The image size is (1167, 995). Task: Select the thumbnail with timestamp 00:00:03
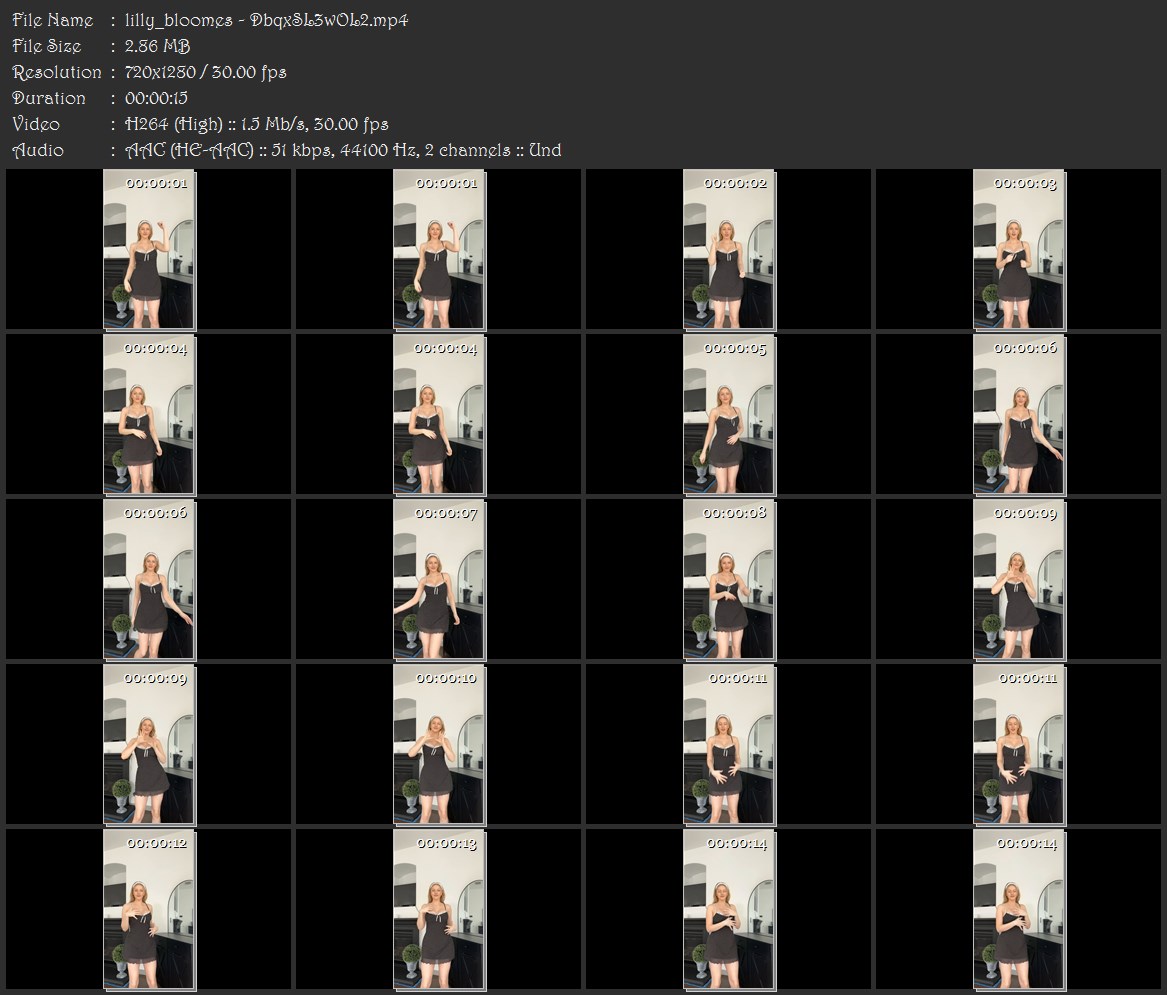tap(1019, 249)
